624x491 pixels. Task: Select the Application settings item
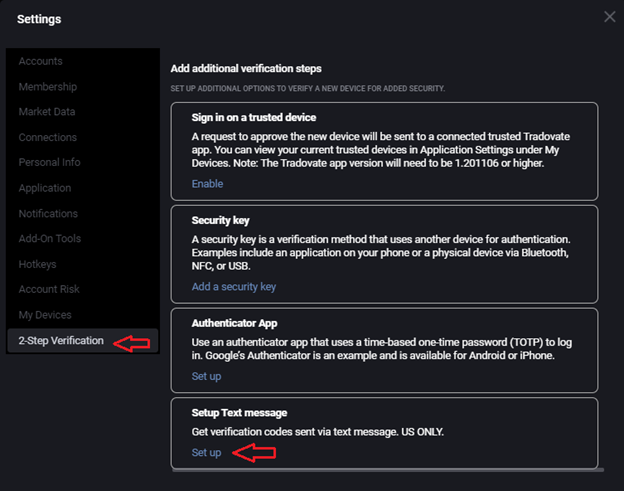(45, 188)
